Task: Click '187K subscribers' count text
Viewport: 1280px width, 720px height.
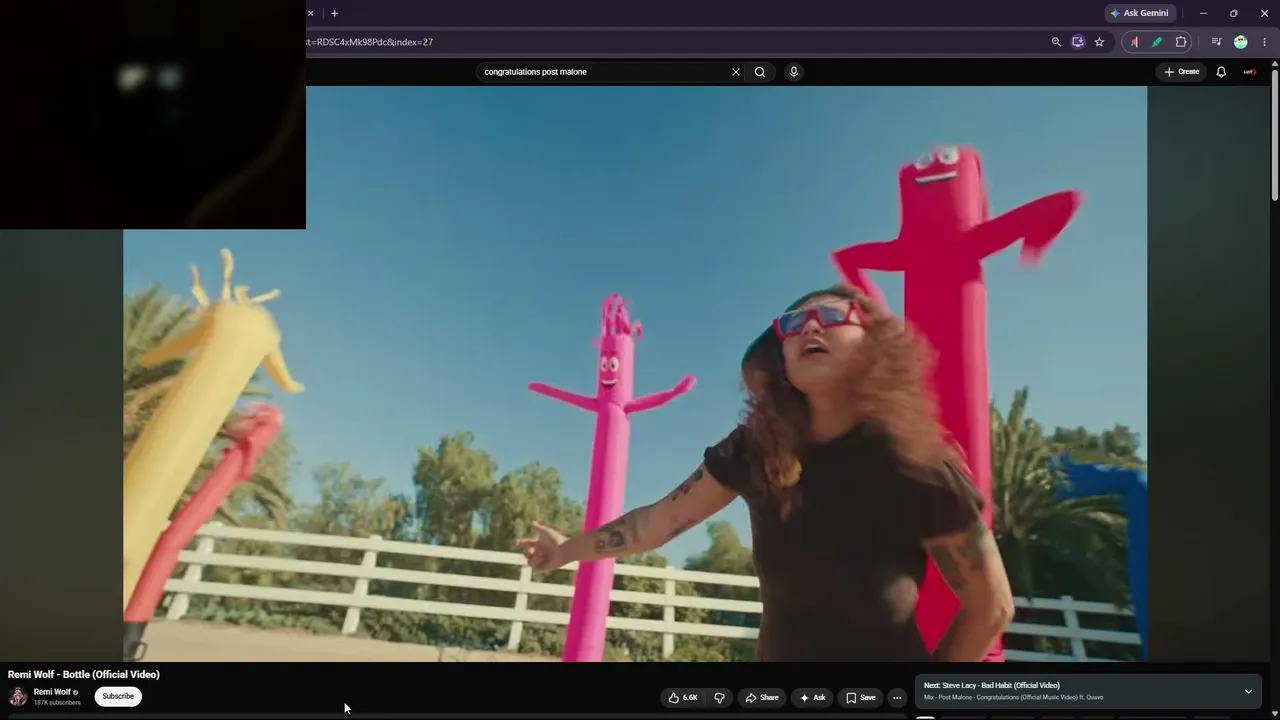Action: [x=57, y=703]
